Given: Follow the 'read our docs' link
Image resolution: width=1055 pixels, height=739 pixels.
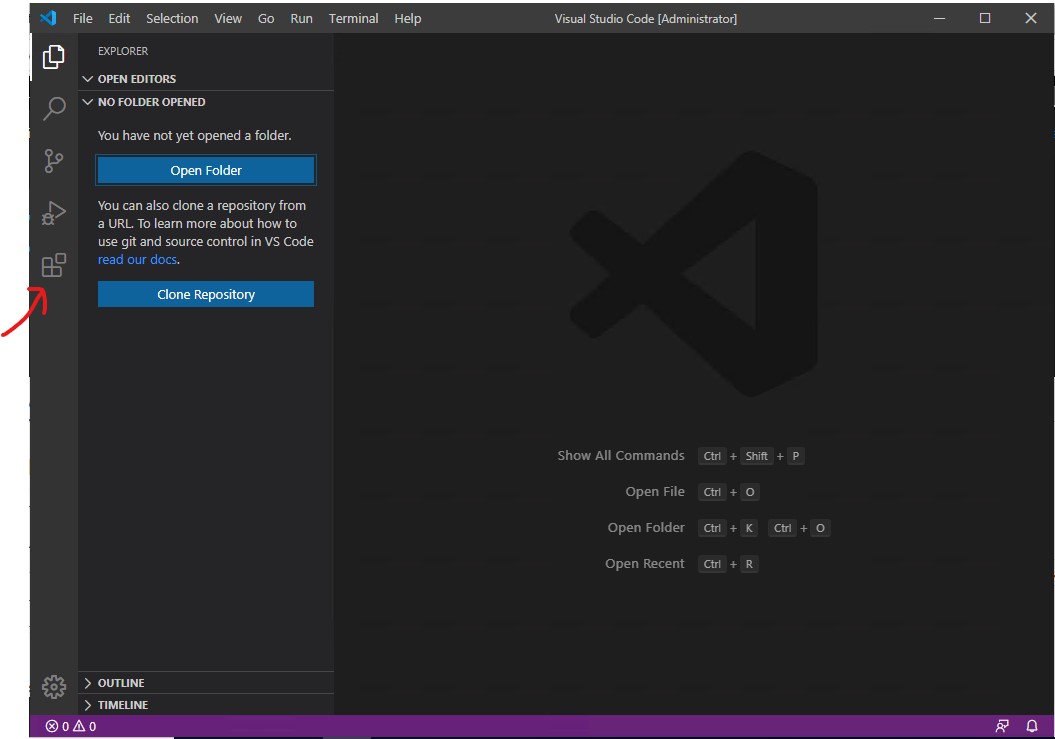Looking at the screenshot, I should click(137, 259).
